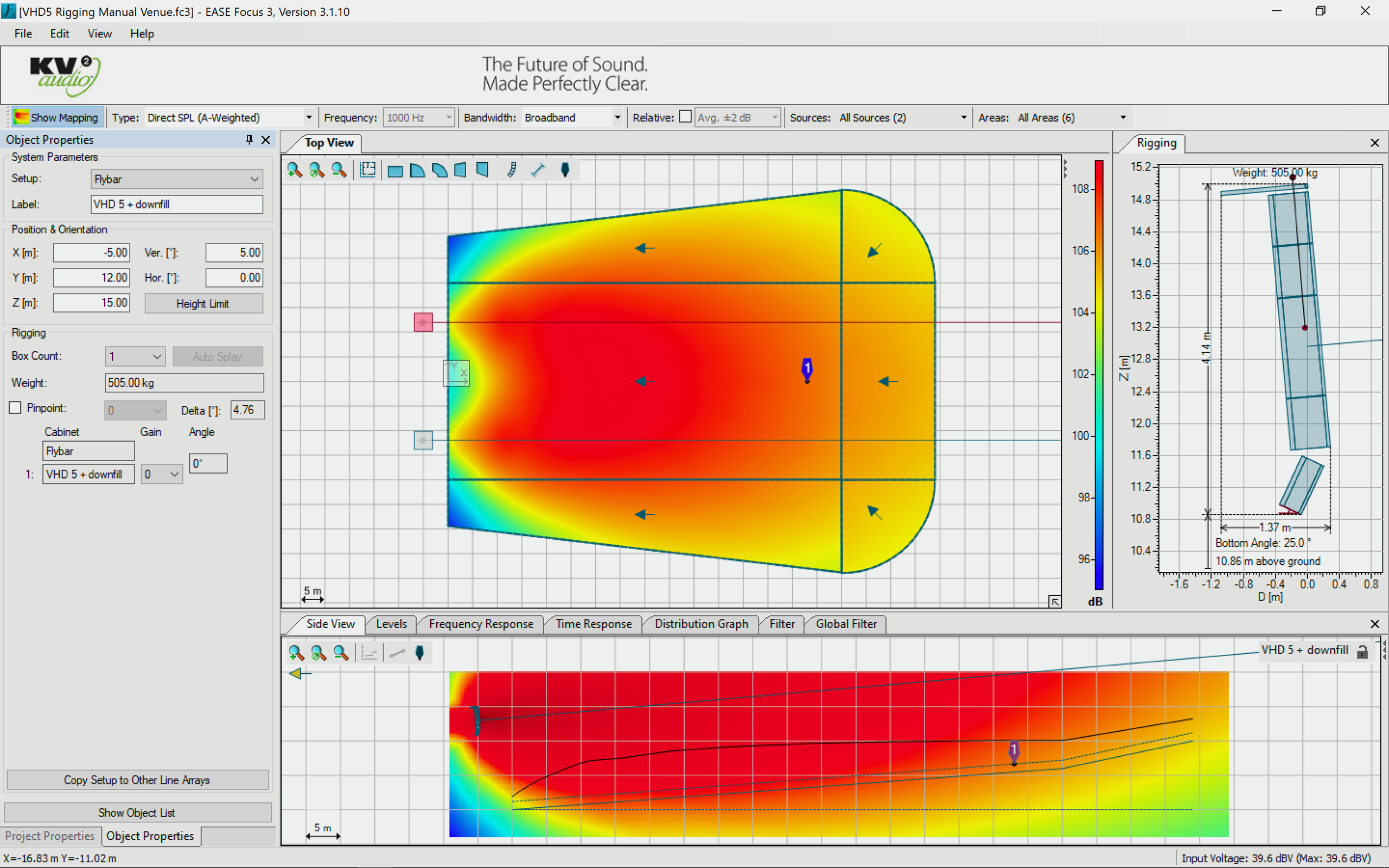The width and height of the screenshot is (1389, 868).
Task: Enable the Relative checkbox
Action: pyautogui.click(x=685, y=117)
